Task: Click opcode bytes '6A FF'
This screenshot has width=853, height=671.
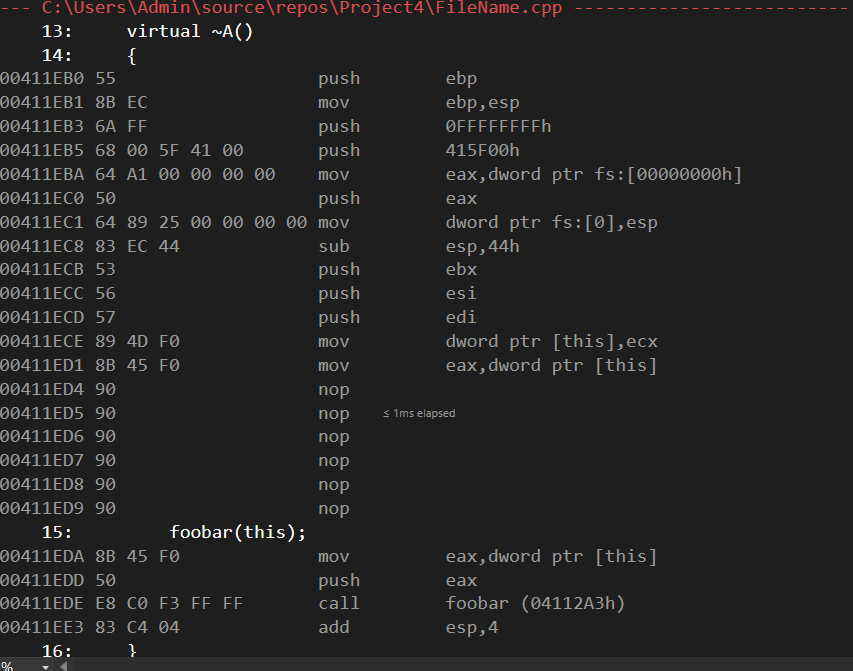Action: click(x=121, y=127)
